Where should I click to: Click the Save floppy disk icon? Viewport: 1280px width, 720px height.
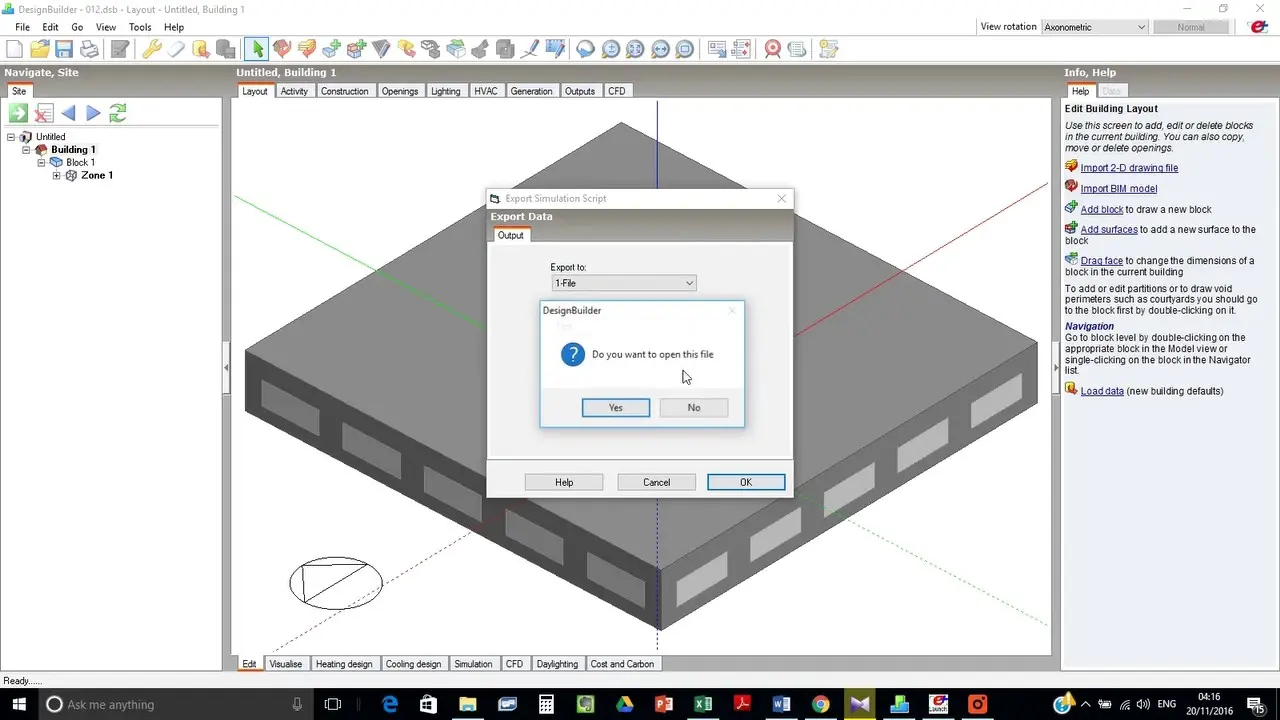tap(64, 48)
